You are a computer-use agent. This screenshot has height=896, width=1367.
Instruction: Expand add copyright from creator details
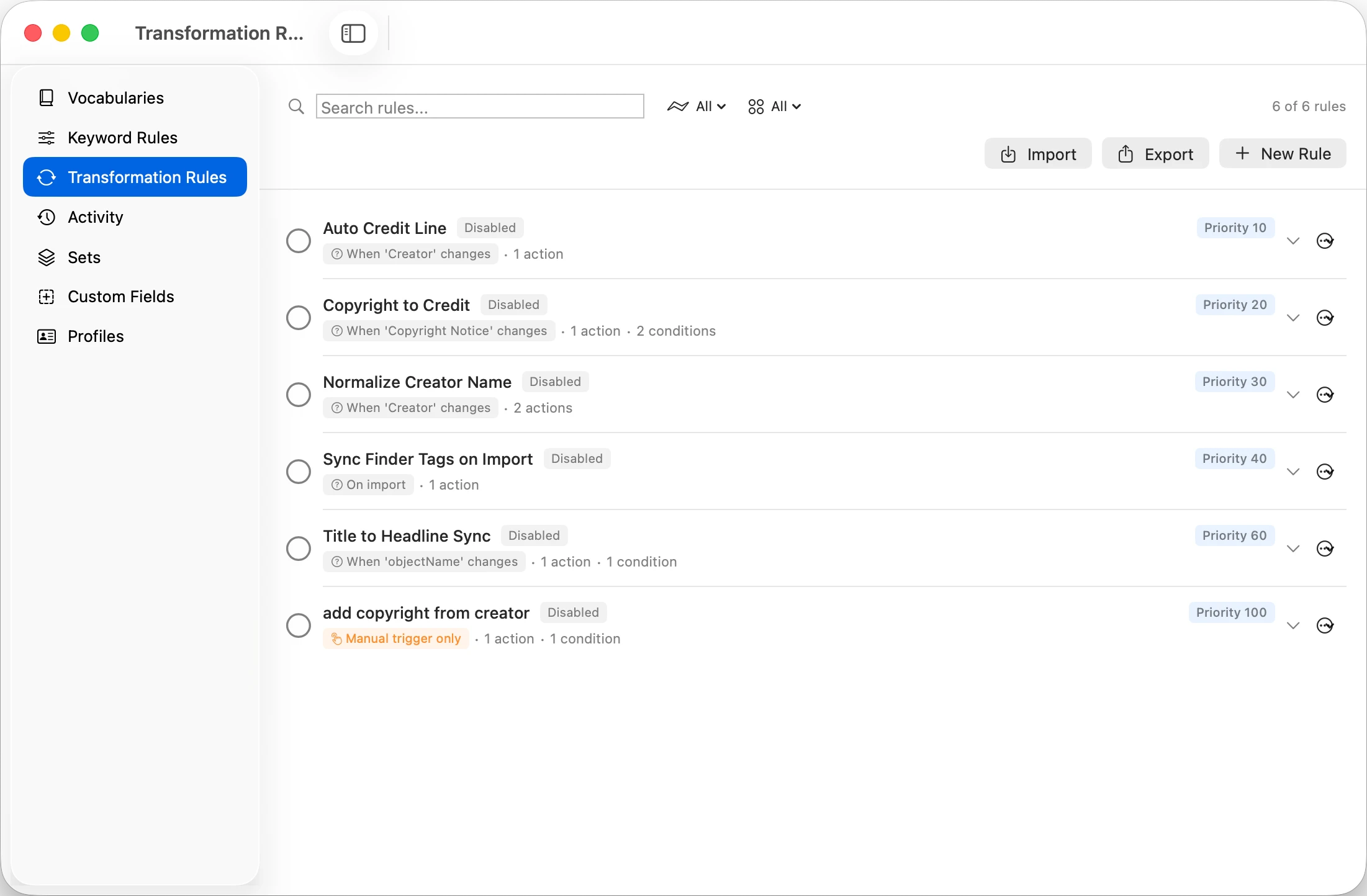coord(1293,625)
